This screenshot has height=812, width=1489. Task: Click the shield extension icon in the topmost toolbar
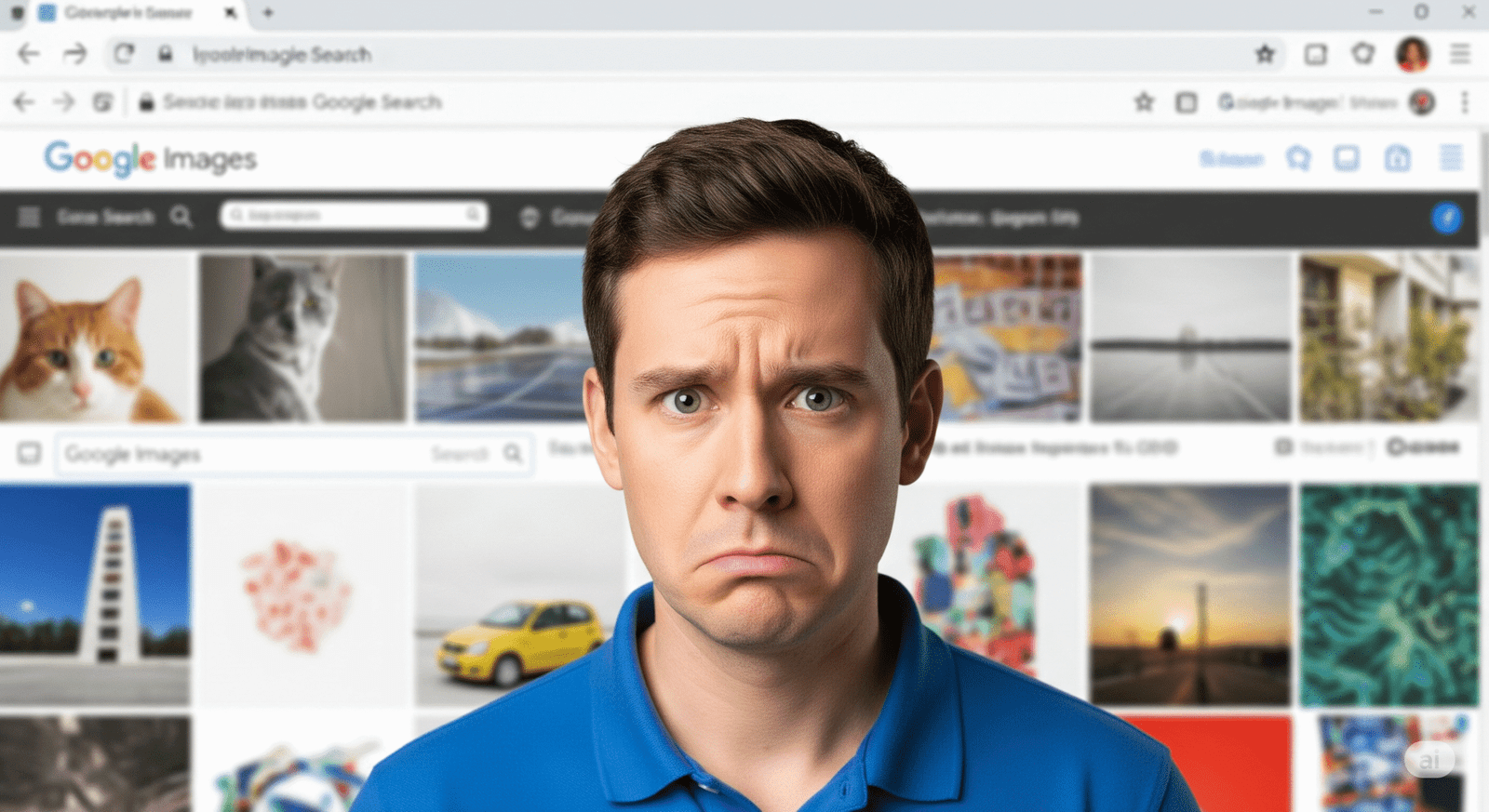[x=1363, y=54]
